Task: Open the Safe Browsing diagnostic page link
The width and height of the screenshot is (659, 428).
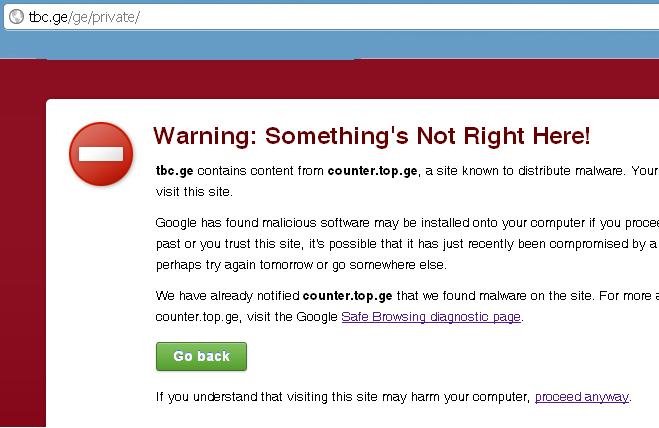Action: (431, 317)
